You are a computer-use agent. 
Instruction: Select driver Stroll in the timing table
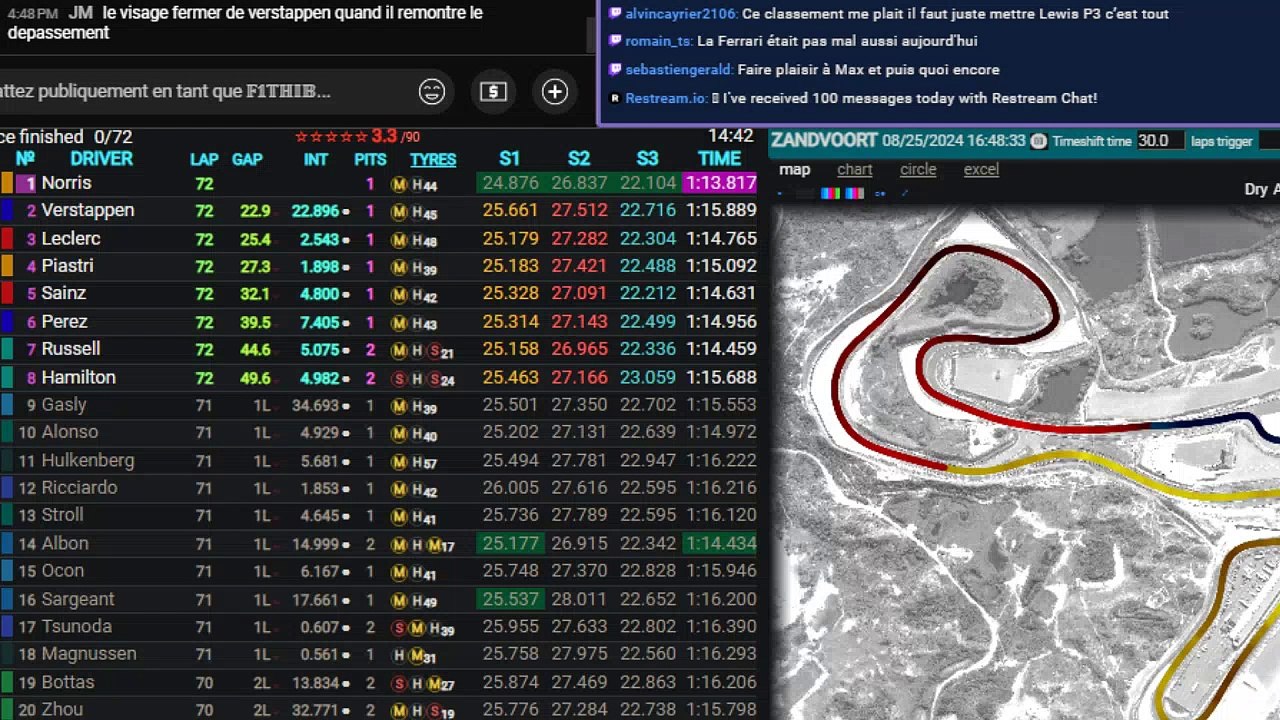[x=62, y=515]
